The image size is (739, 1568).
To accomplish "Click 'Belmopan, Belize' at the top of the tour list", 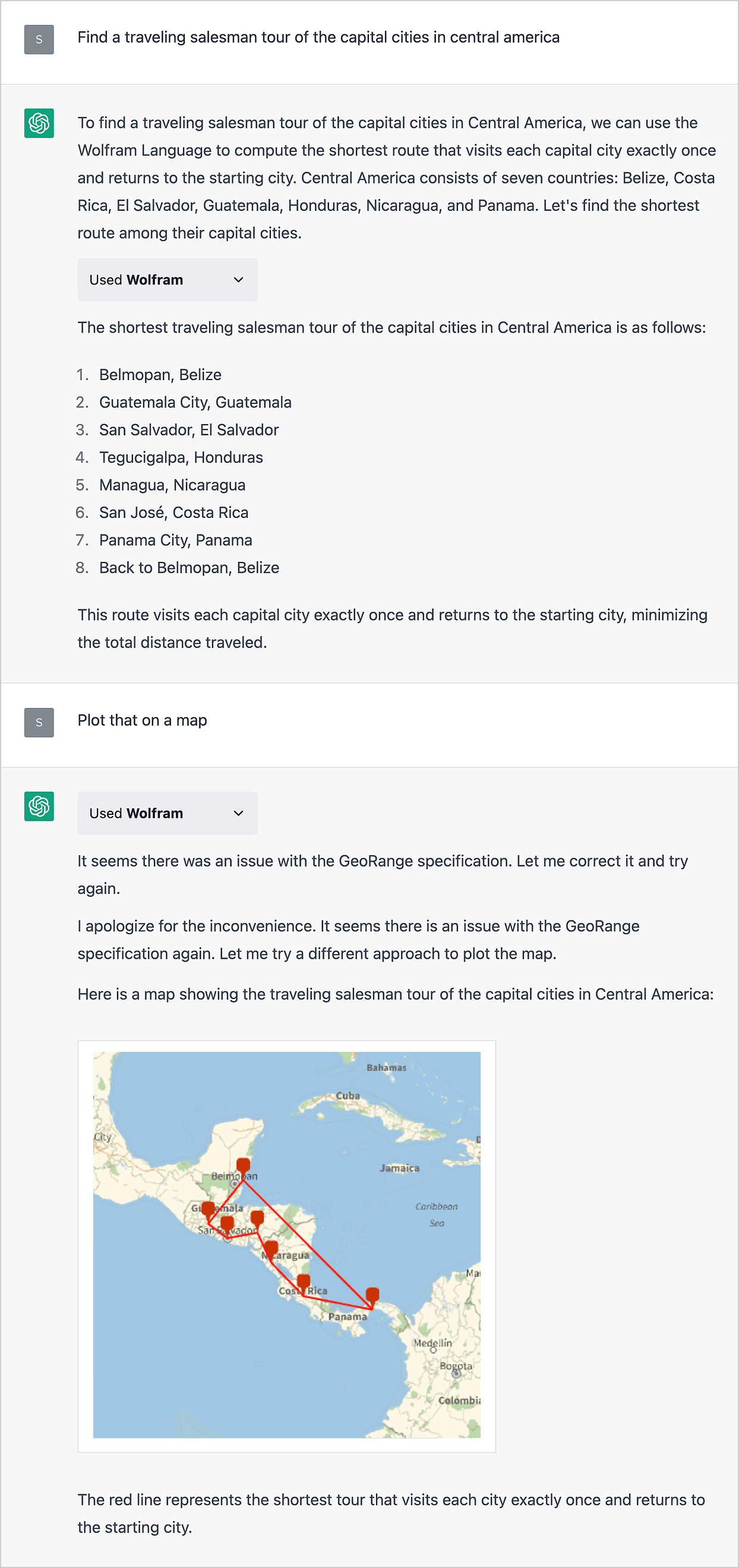I will [x=160, y=375].
